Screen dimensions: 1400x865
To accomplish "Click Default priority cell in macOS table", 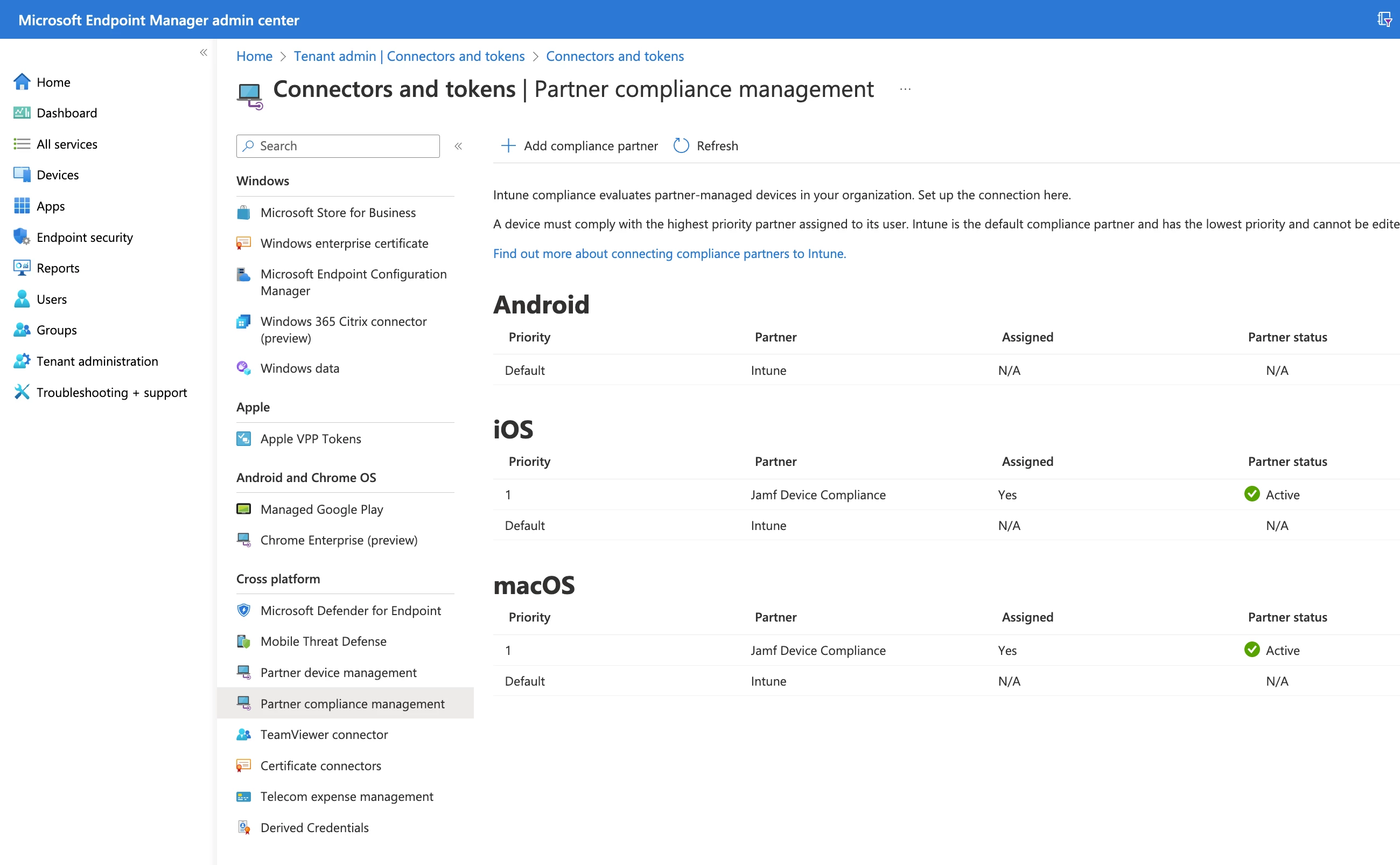I will coord(524,681).
